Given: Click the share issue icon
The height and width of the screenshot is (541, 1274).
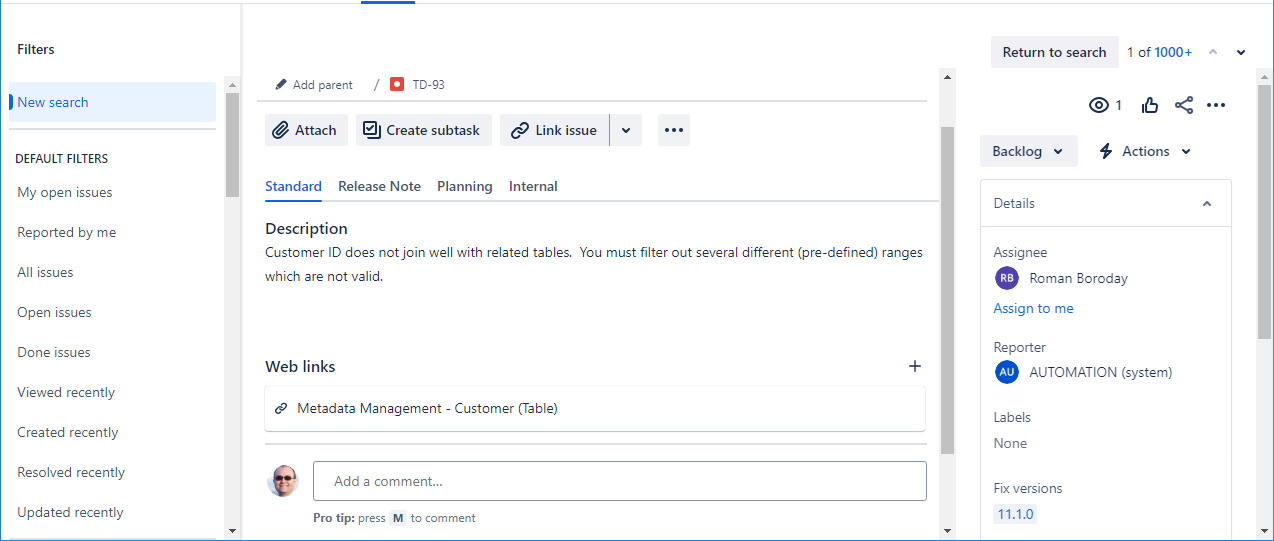Looking at the screenshot, I should coord(1184,105).
